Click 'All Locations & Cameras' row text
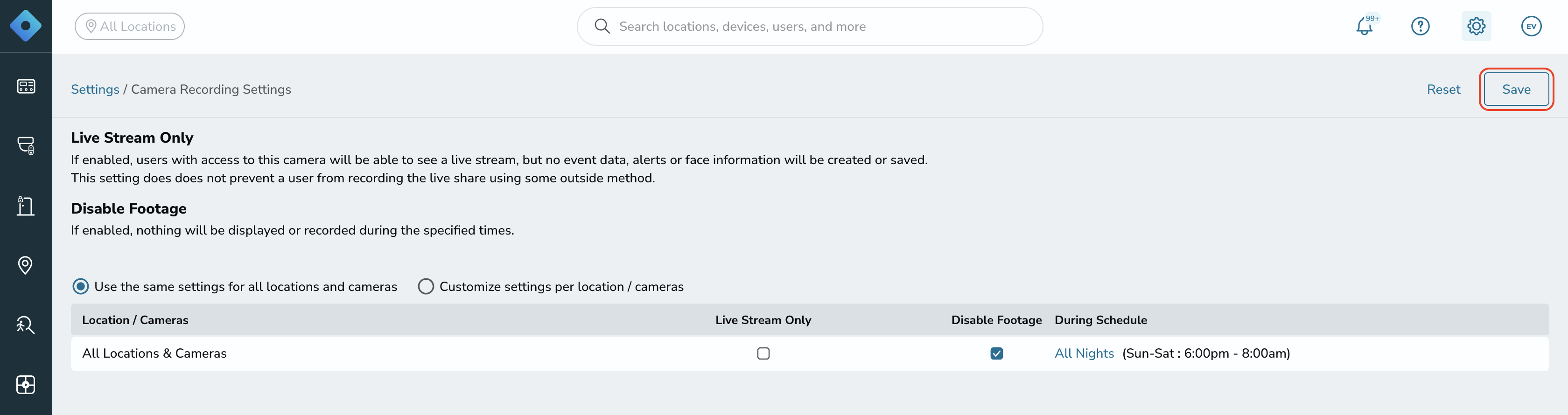The image size is (1568, 415). tap(154, 353)
